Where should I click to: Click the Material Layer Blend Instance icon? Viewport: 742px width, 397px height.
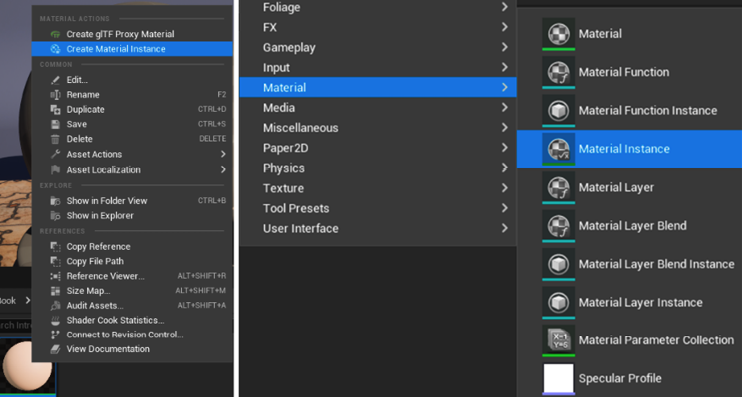[x=558, y=264]
